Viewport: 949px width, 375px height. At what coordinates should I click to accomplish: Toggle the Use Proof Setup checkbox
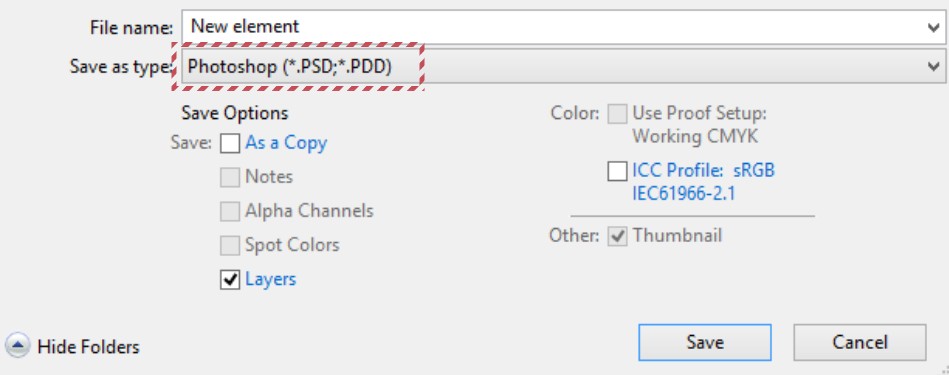pyautogui.click(x=617, y=114)
